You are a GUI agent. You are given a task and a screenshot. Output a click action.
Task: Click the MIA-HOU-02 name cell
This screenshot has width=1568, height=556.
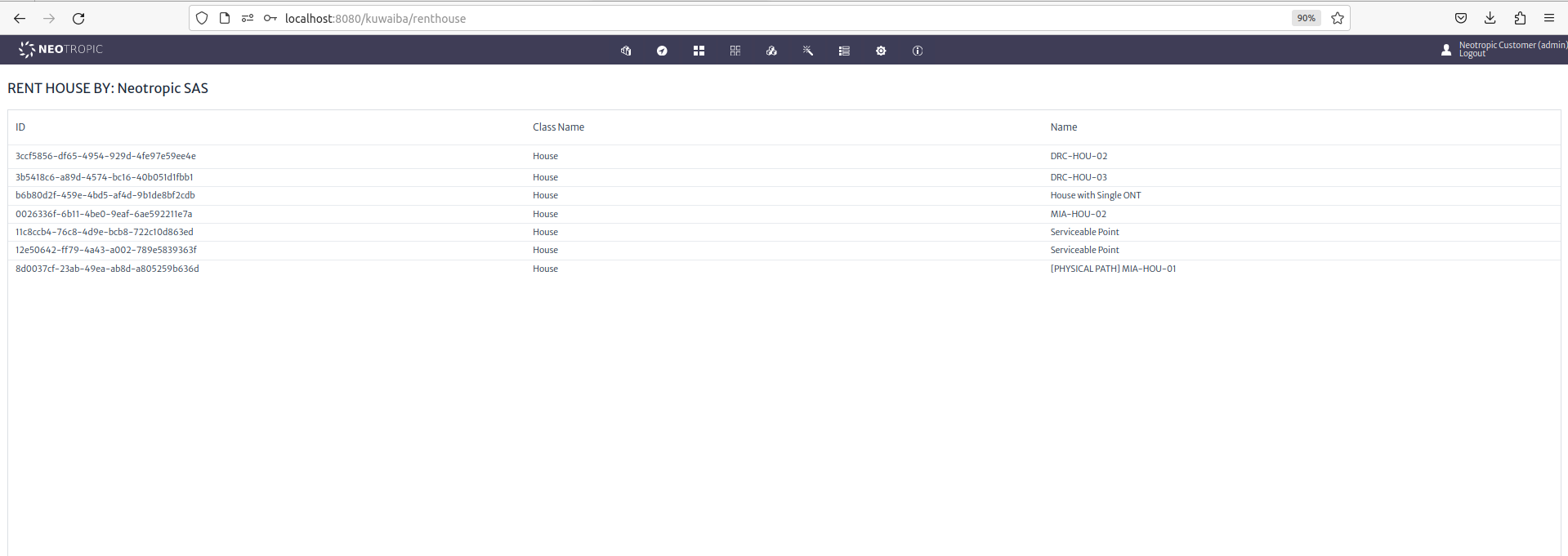[1079, 214]
